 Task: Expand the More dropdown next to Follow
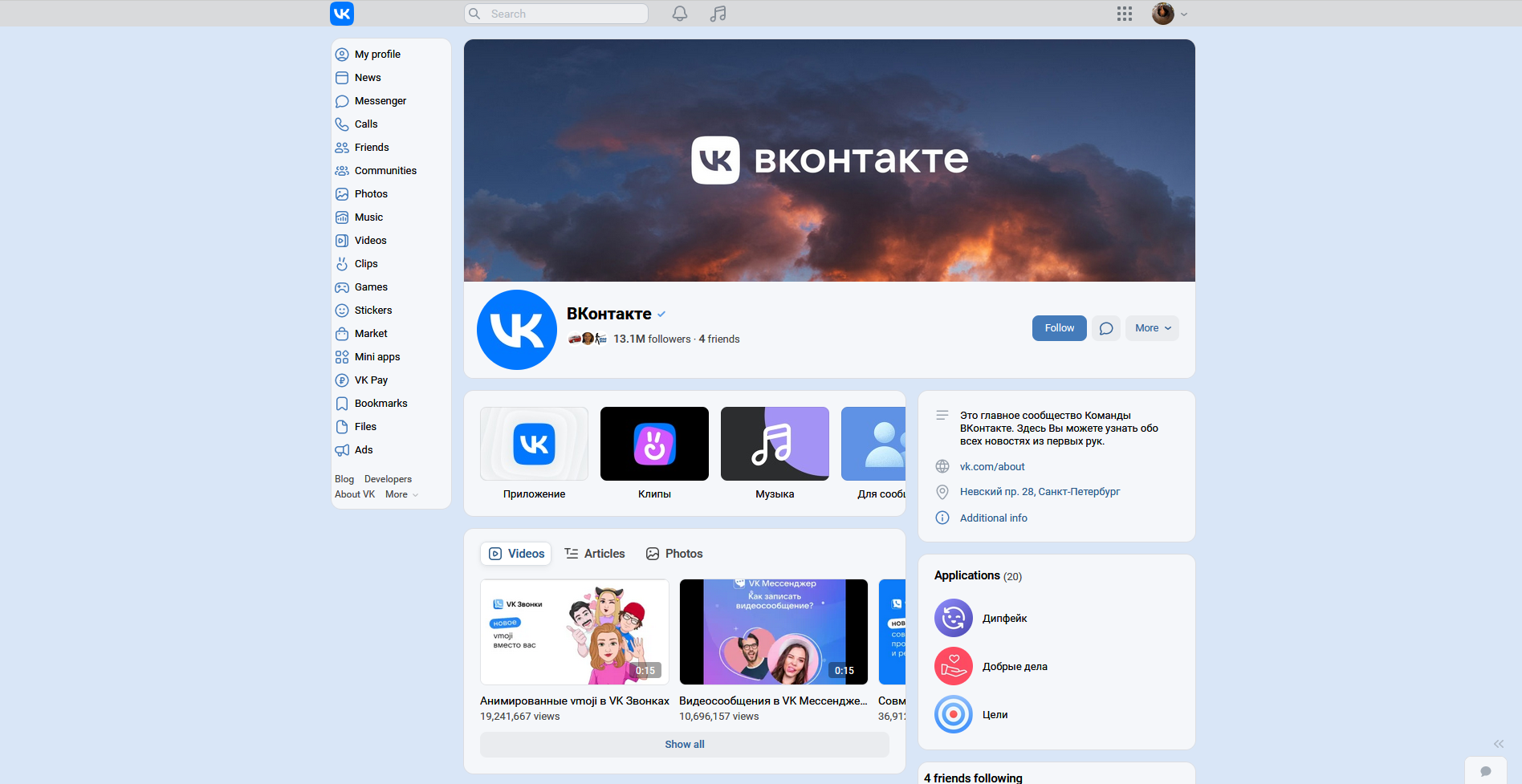coord(1152,328)
